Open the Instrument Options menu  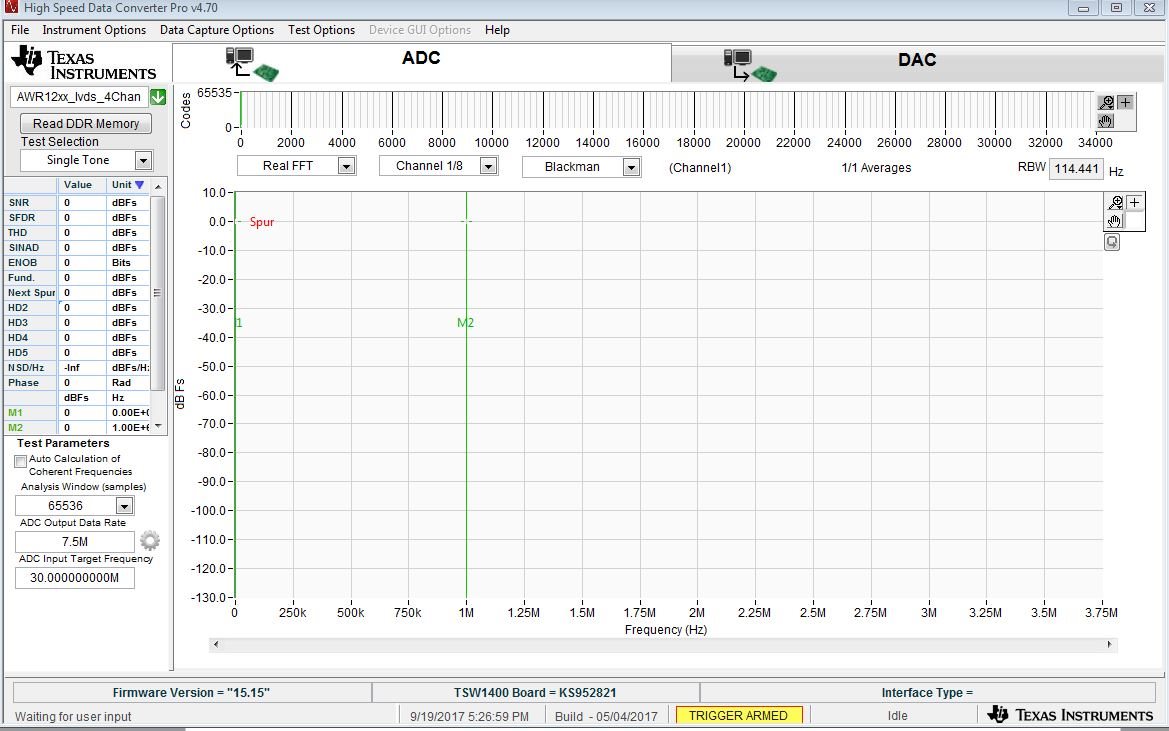94,30
